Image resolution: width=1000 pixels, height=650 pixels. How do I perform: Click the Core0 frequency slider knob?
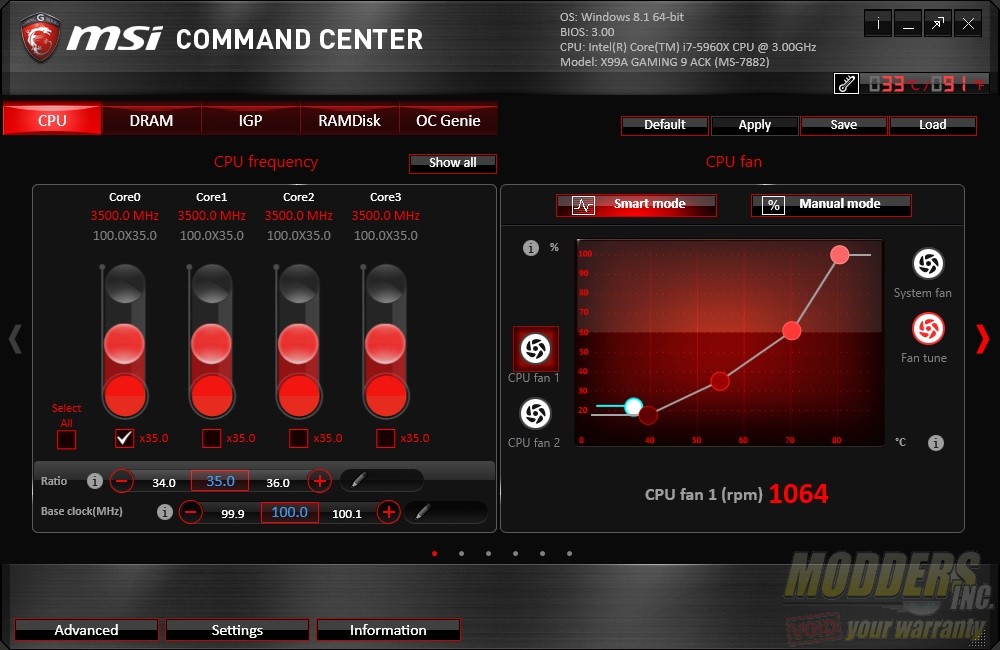click(x=124, y=344)
